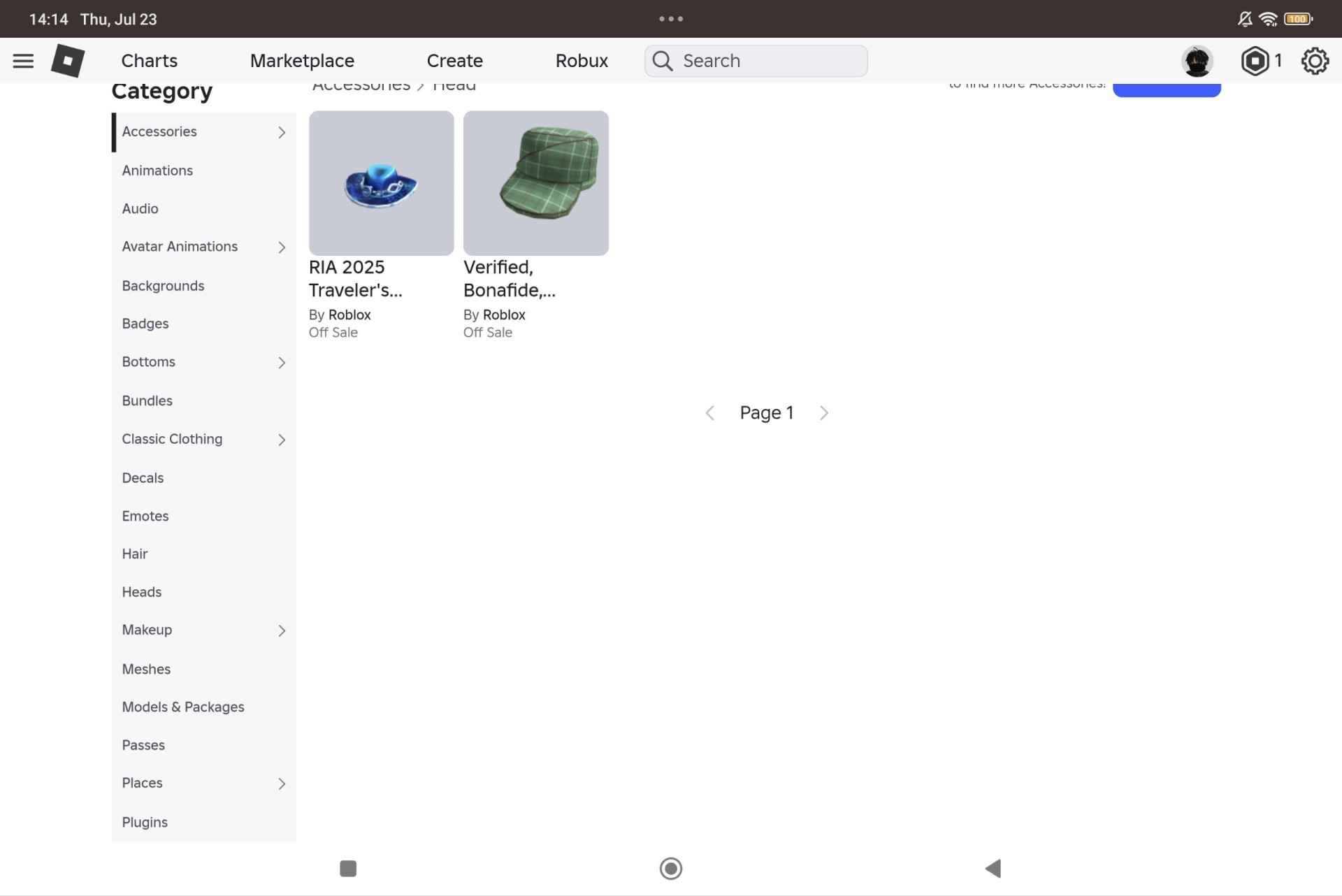The image size is (1342, 896).
Task: Open Roblox creator under Verified Bonafide item
Action: point(504,315)
